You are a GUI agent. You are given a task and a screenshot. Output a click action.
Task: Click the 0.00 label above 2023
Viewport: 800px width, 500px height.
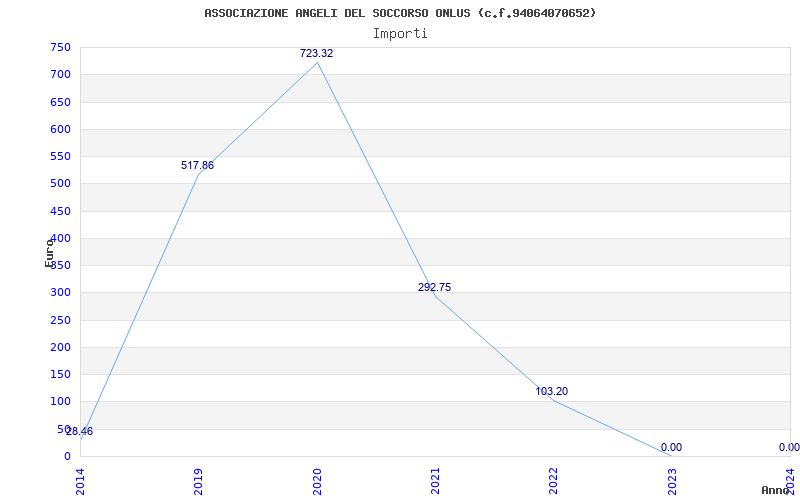pos(671,447)
